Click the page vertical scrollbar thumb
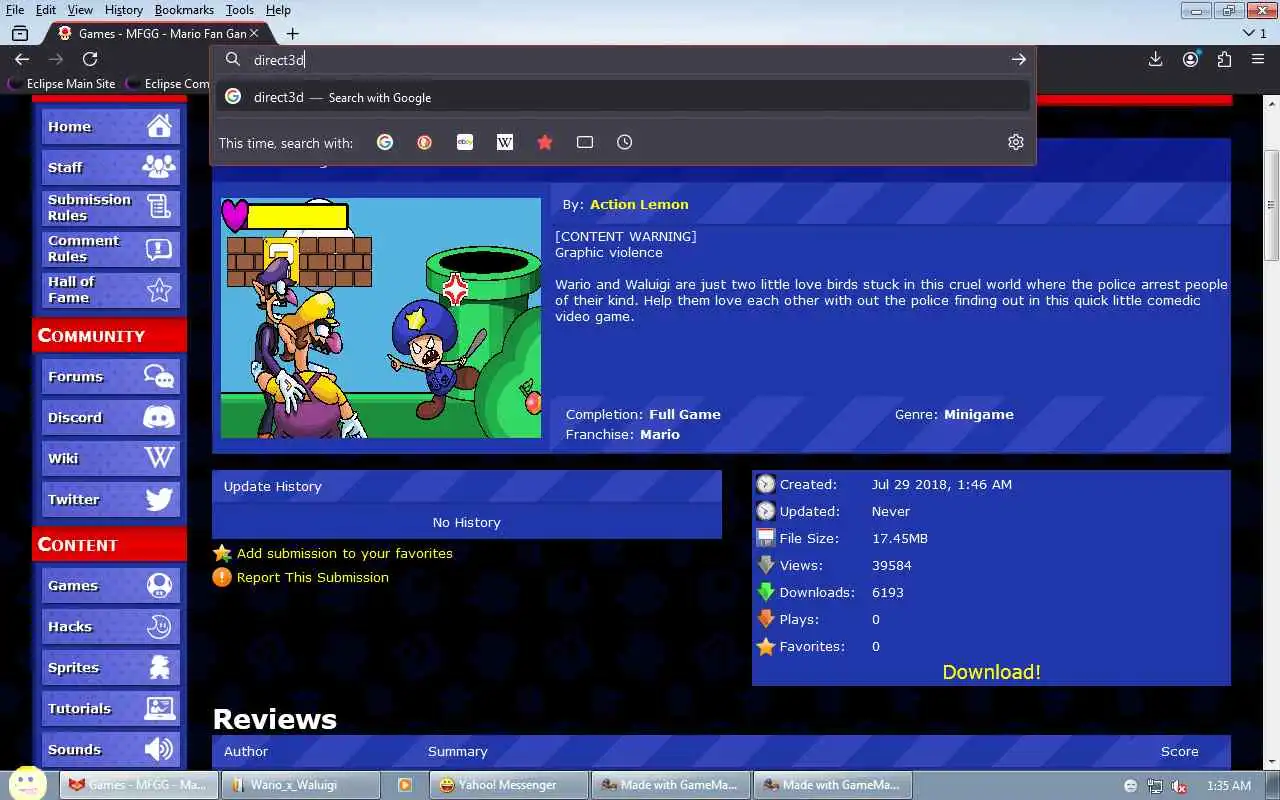 click(x=1271, y=205)
